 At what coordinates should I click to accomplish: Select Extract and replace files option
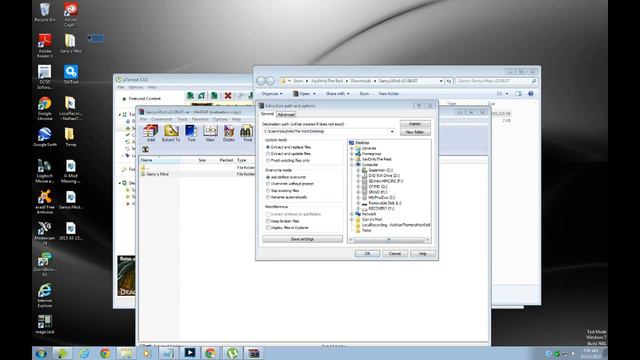289,147
